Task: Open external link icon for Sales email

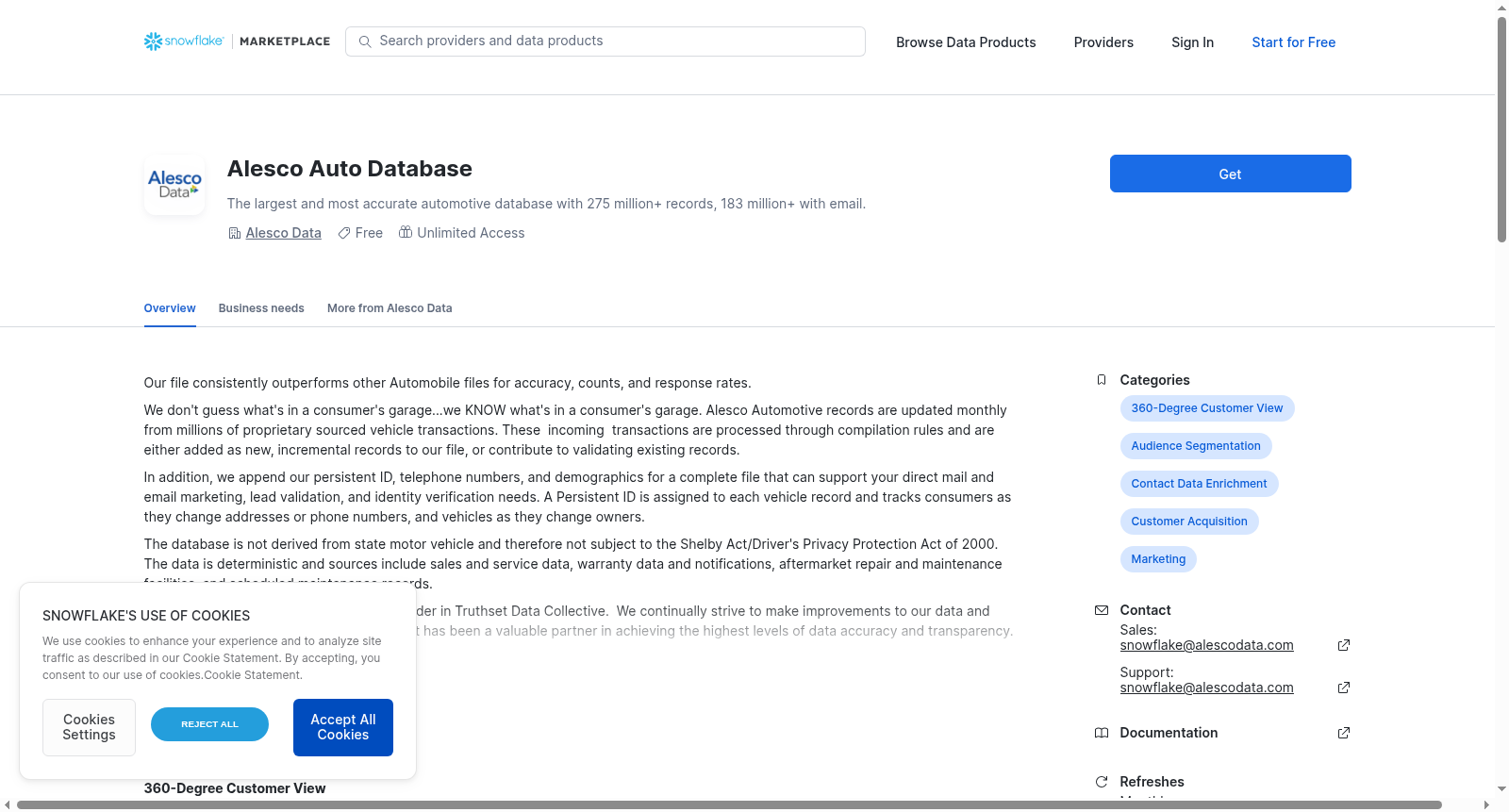Action: click(x=1344, y=645)
